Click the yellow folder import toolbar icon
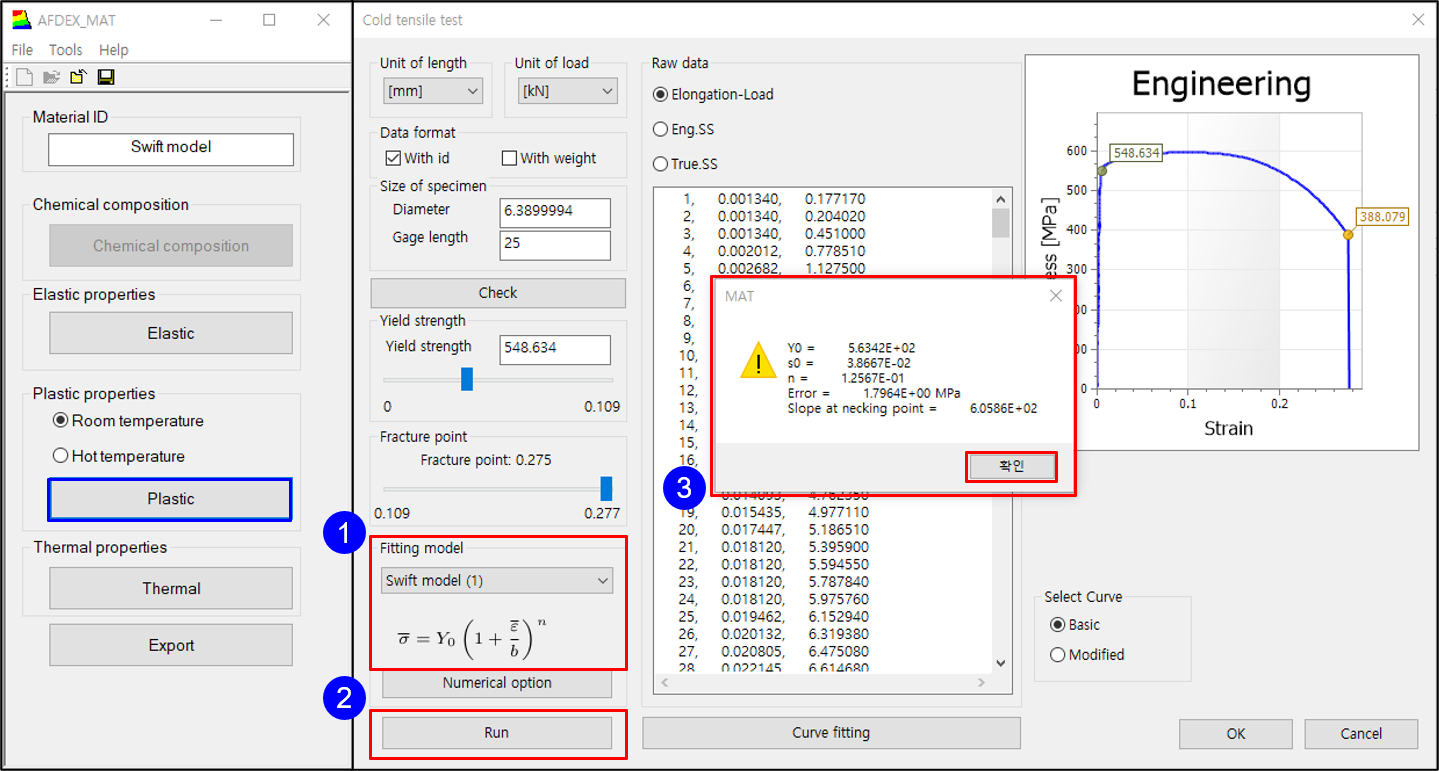Viewport: 1439px width, 771px height. (x=78, y=77)
